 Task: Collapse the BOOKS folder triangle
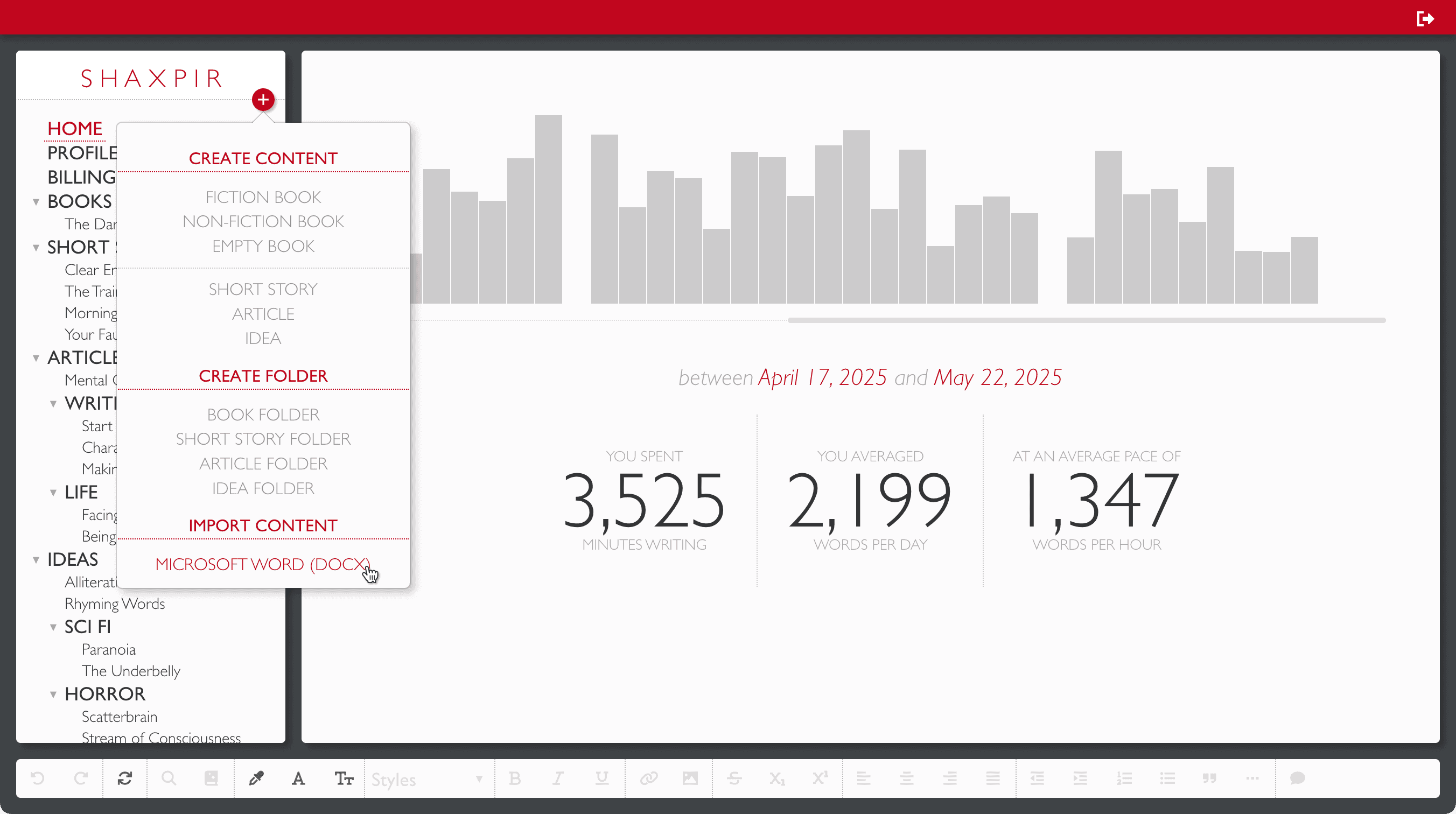point(36,202)
